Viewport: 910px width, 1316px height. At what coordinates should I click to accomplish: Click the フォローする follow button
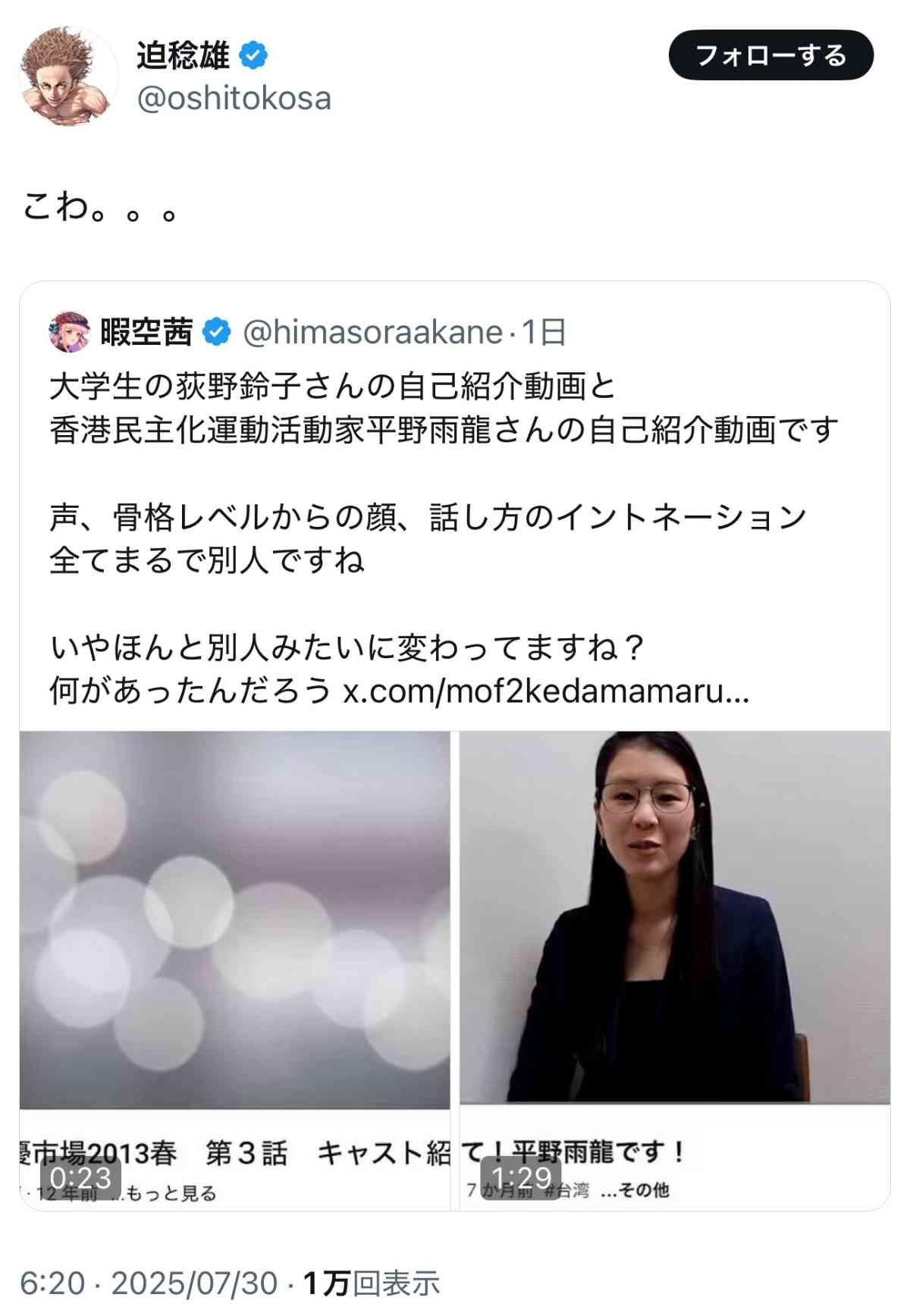pyautogui.click(x=770, y=55)
